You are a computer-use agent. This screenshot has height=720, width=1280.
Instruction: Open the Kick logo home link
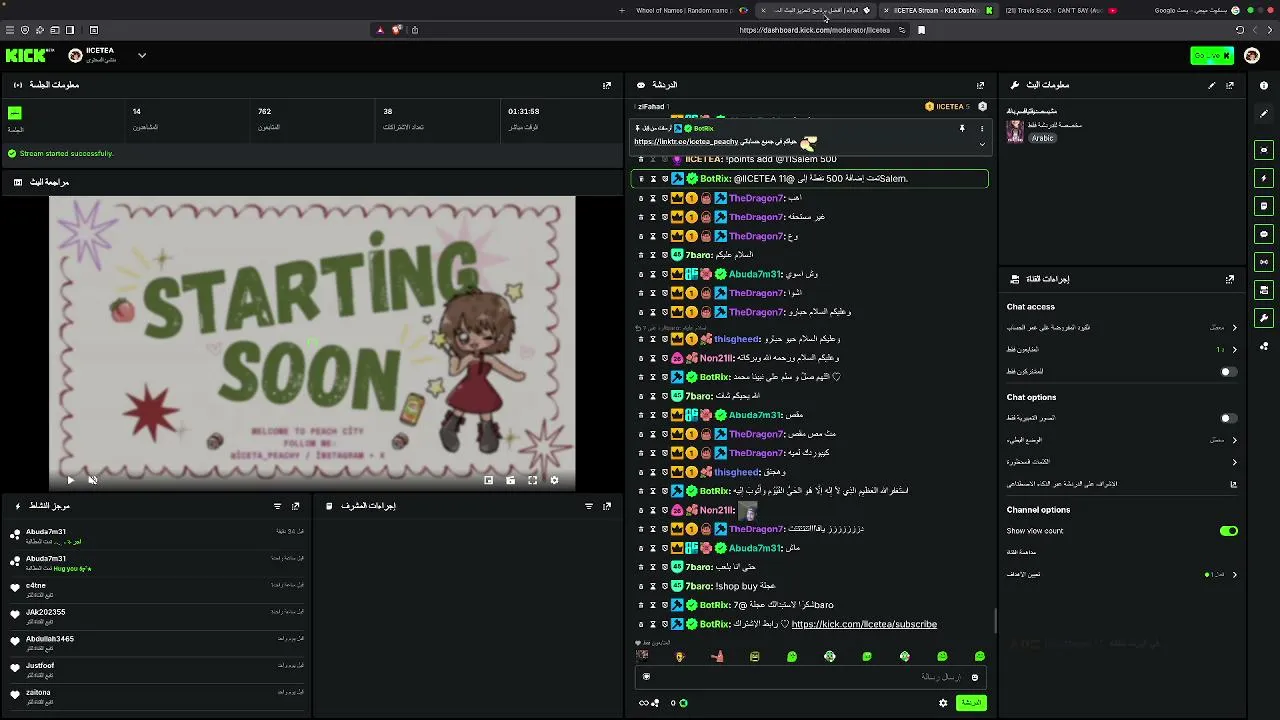coord(25,56)
